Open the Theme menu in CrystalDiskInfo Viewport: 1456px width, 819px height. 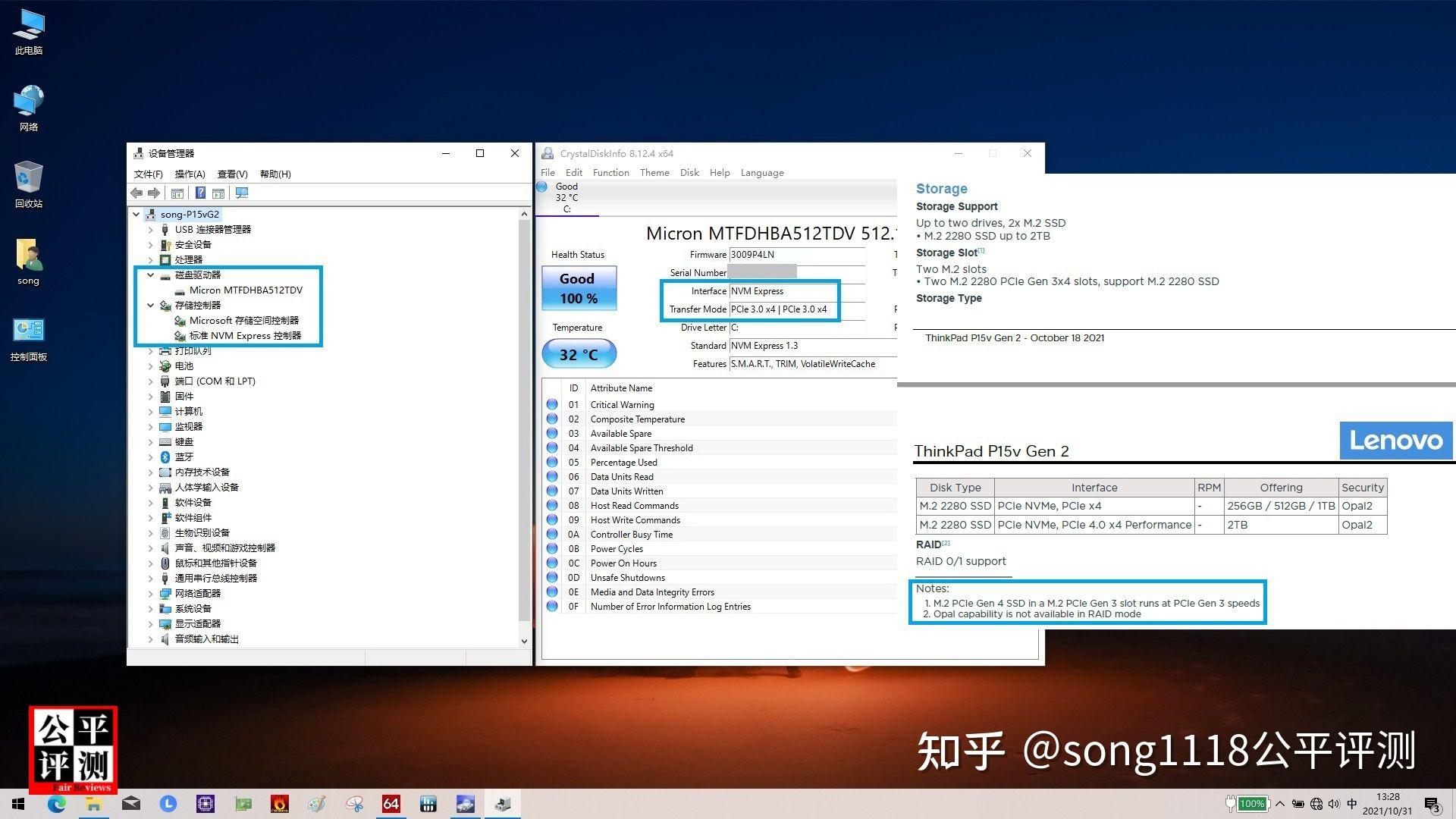tap(654, 172)
